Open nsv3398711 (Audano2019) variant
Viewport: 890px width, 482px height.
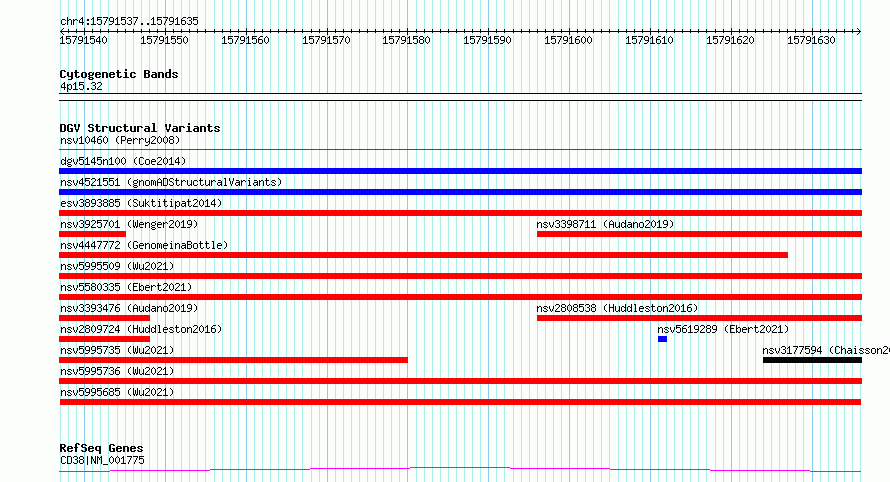[605, 224]
